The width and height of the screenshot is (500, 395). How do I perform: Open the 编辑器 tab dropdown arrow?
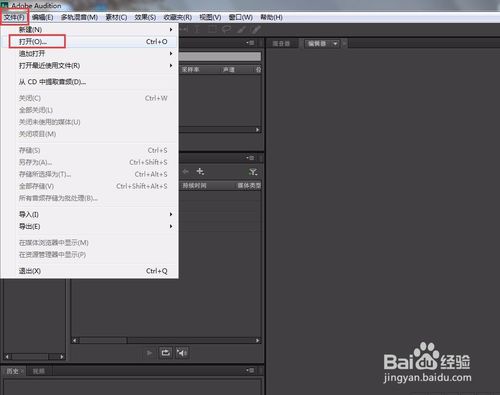click(x=335, y=44)
